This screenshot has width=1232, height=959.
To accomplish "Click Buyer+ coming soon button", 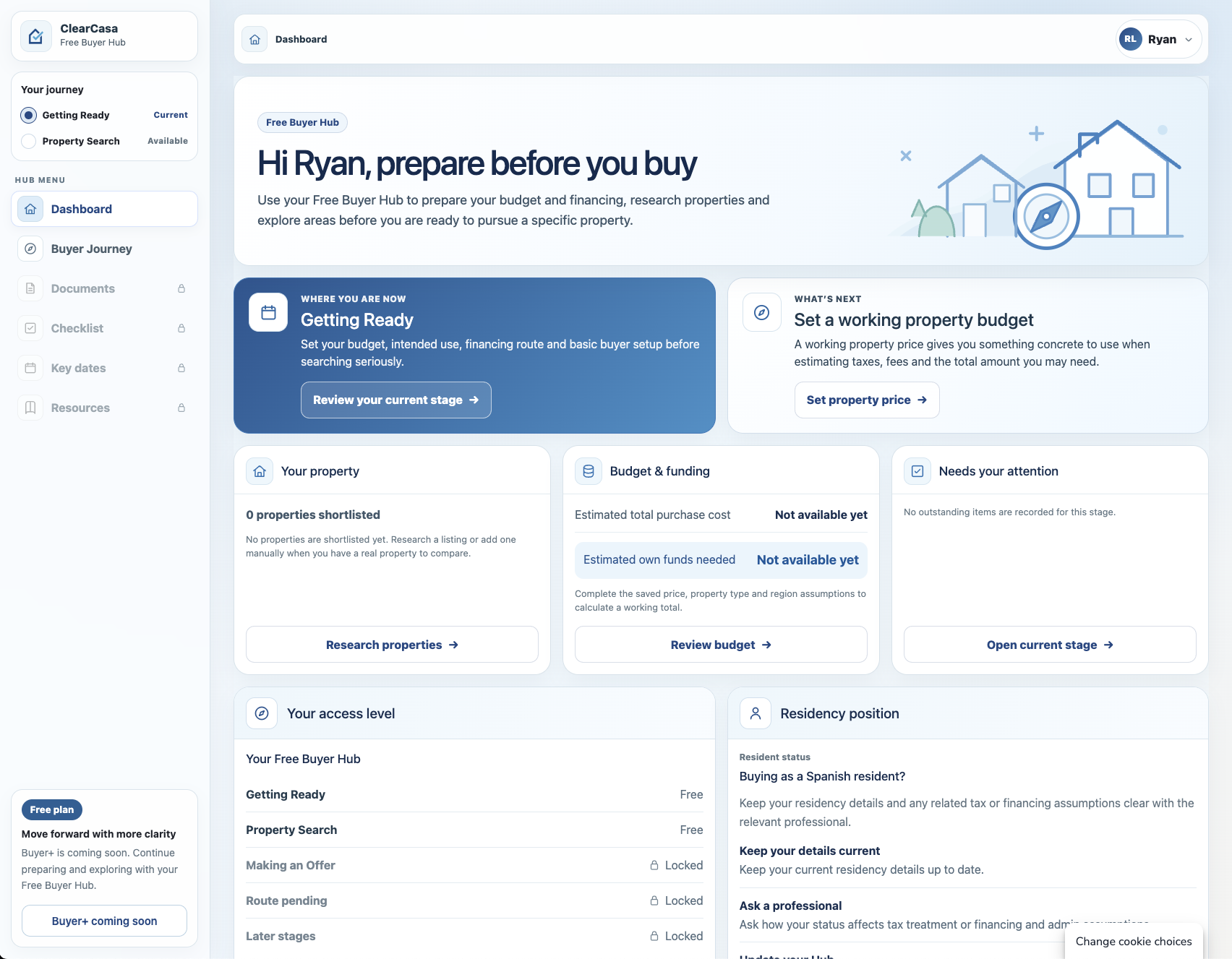I will [x=104, y=921].
